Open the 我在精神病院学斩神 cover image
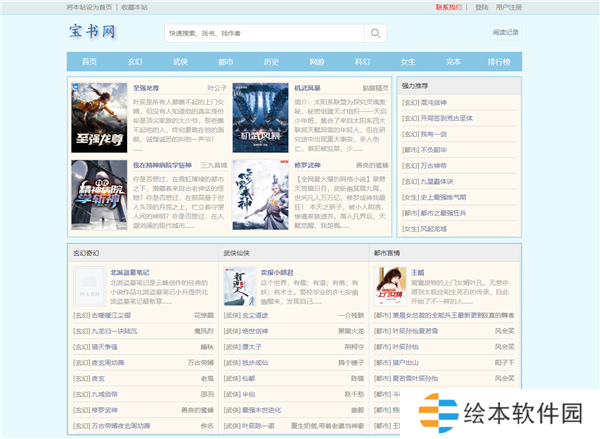Image resolution: width=600 pixels, height=439 pixels. [99, 196]
